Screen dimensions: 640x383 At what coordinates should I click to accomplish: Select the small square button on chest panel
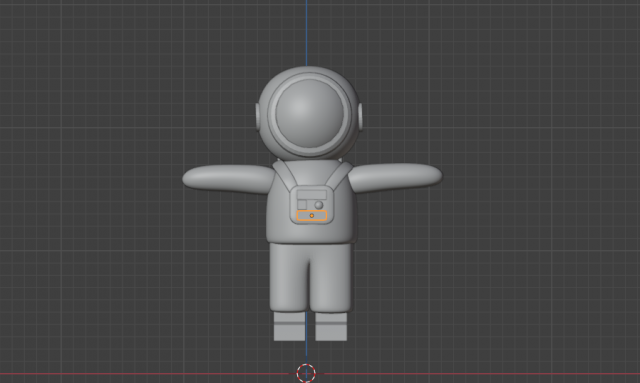tap(302, 205)
